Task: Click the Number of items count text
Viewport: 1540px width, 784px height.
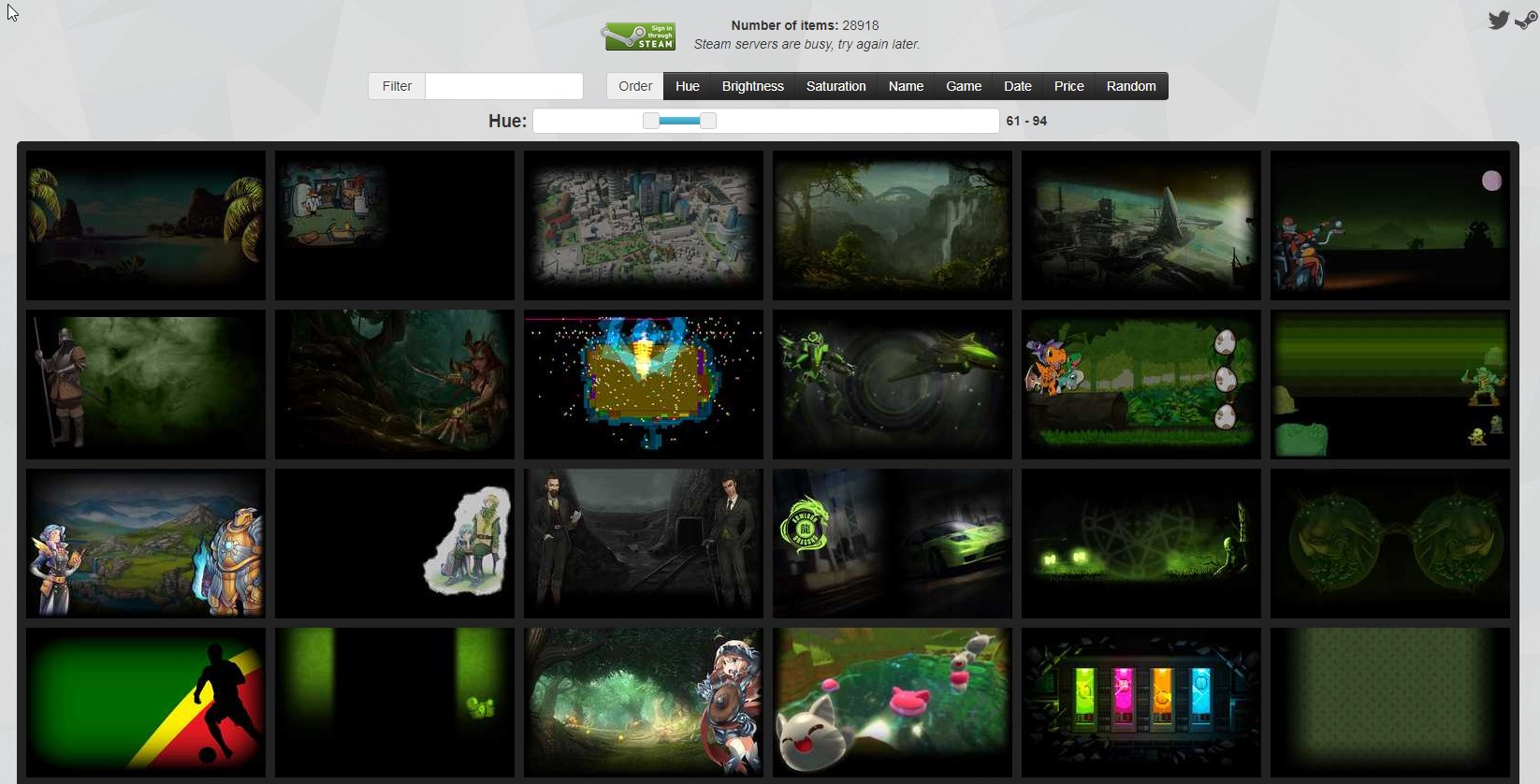Action: tap(805, 25)
